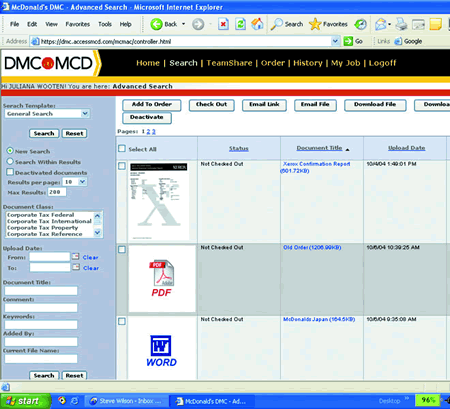Open calendar icon next to From date
450x409 pixels.
(x=76, y=256)
